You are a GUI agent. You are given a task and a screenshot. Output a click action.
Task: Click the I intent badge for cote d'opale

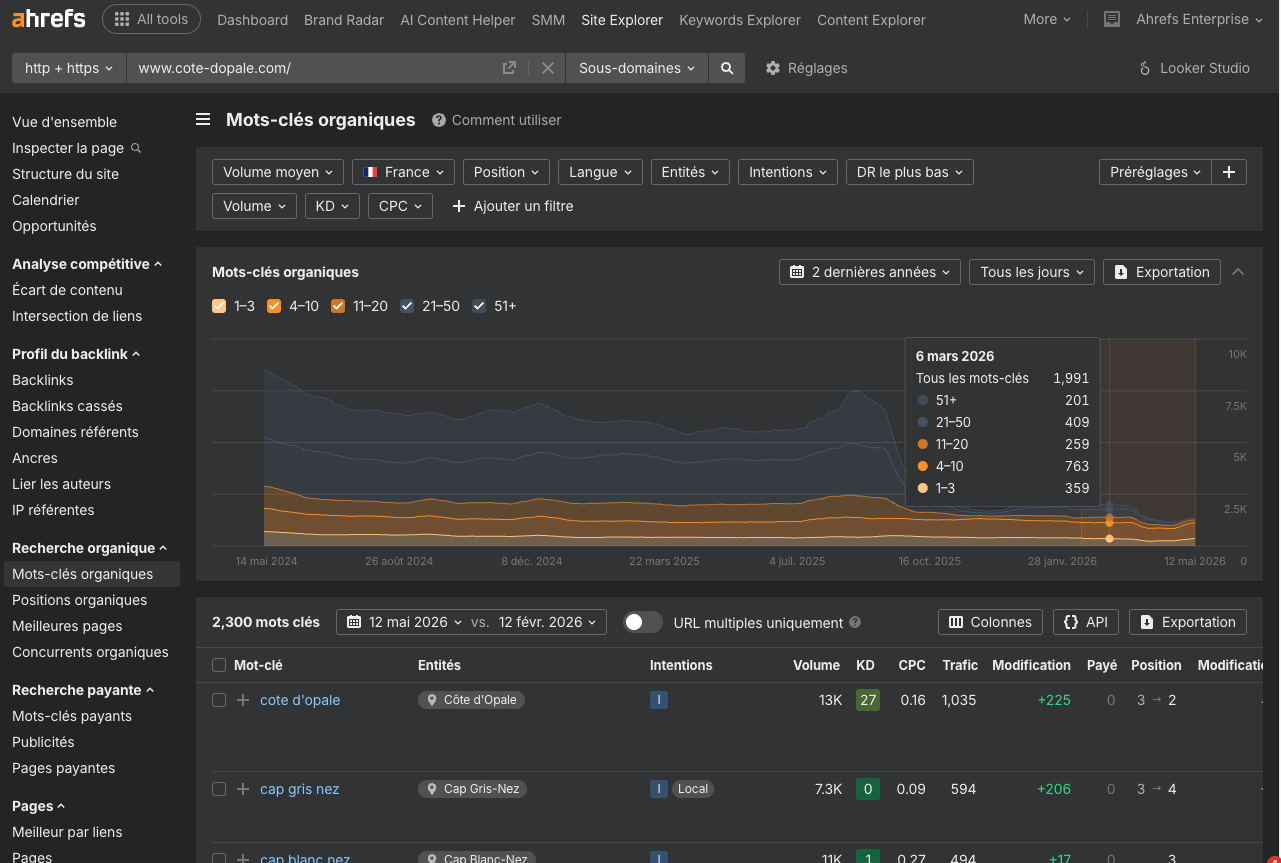coord(658,700)
